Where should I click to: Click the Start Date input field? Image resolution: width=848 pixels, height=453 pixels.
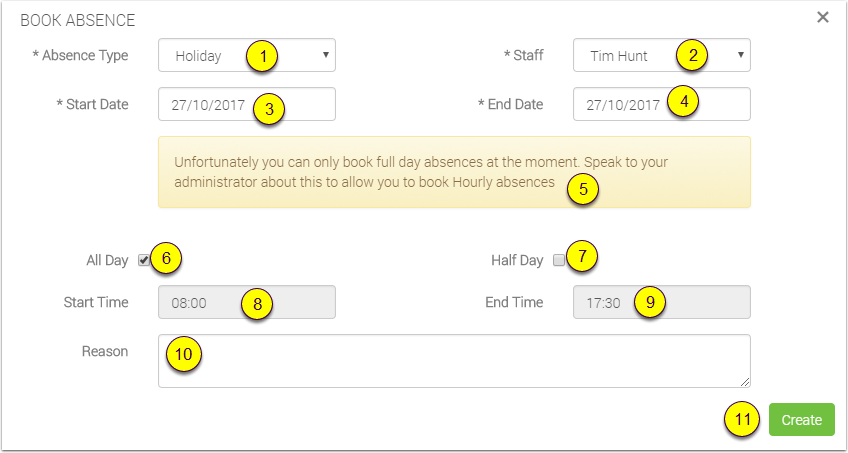point(205,104)
